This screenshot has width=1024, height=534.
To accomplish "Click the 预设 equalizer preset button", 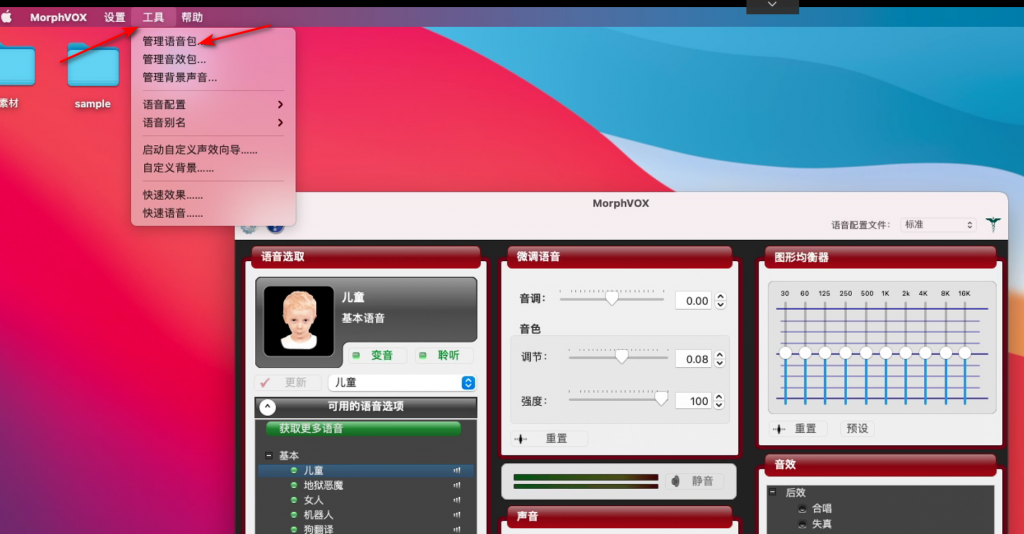I will 857,429.
